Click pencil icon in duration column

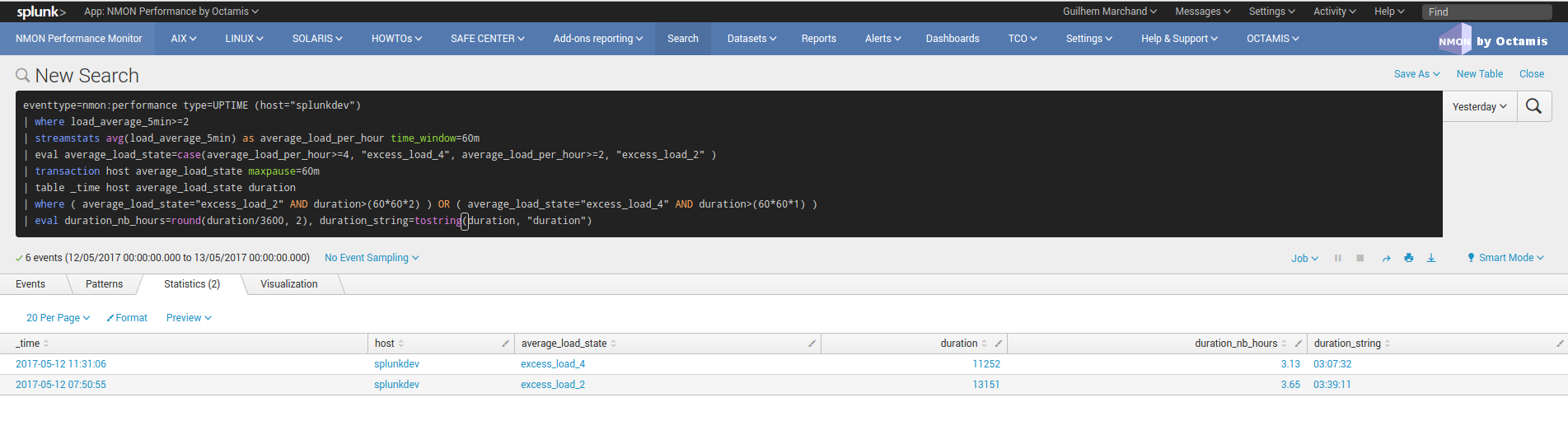(x=998, y=344)
